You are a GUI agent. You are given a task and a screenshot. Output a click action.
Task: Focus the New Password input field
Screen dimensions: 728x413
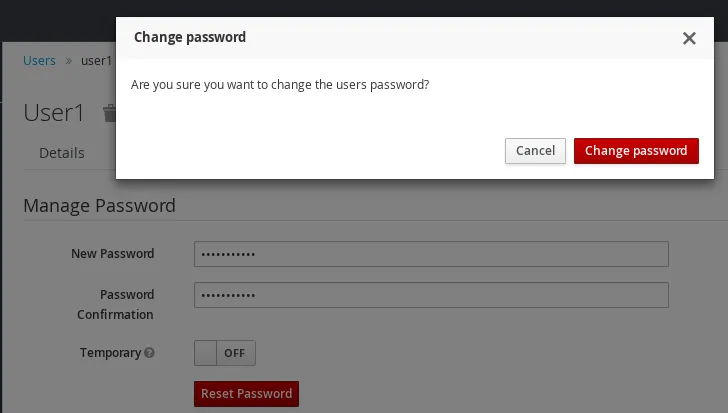tap(431, 254)
